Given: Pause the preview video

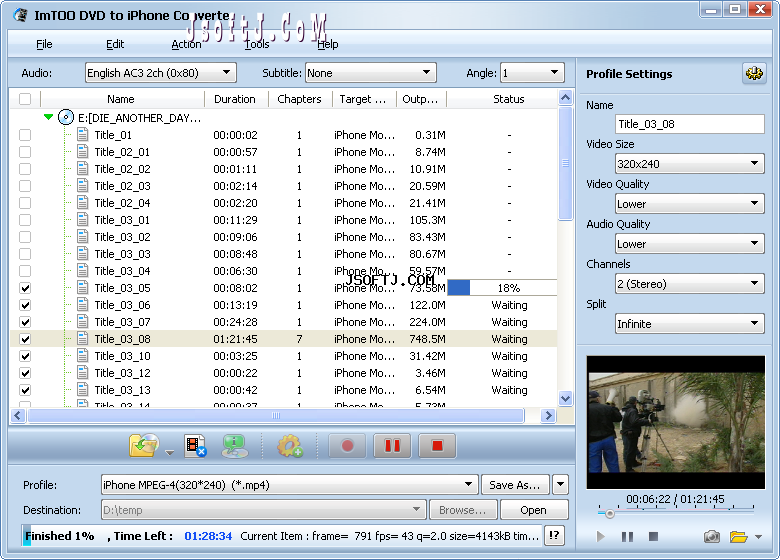Looking at the screenshot, I should (627, 537).
